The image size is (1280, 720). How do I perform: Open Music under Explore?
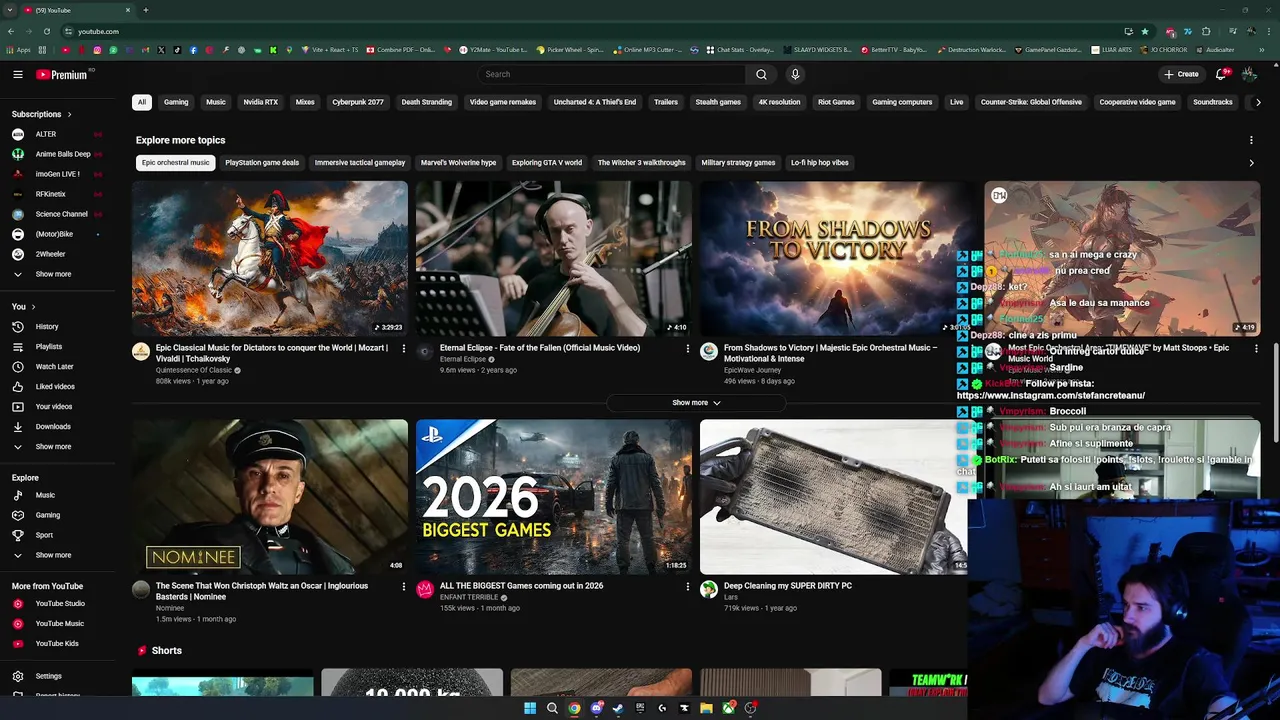pos(45,495)
